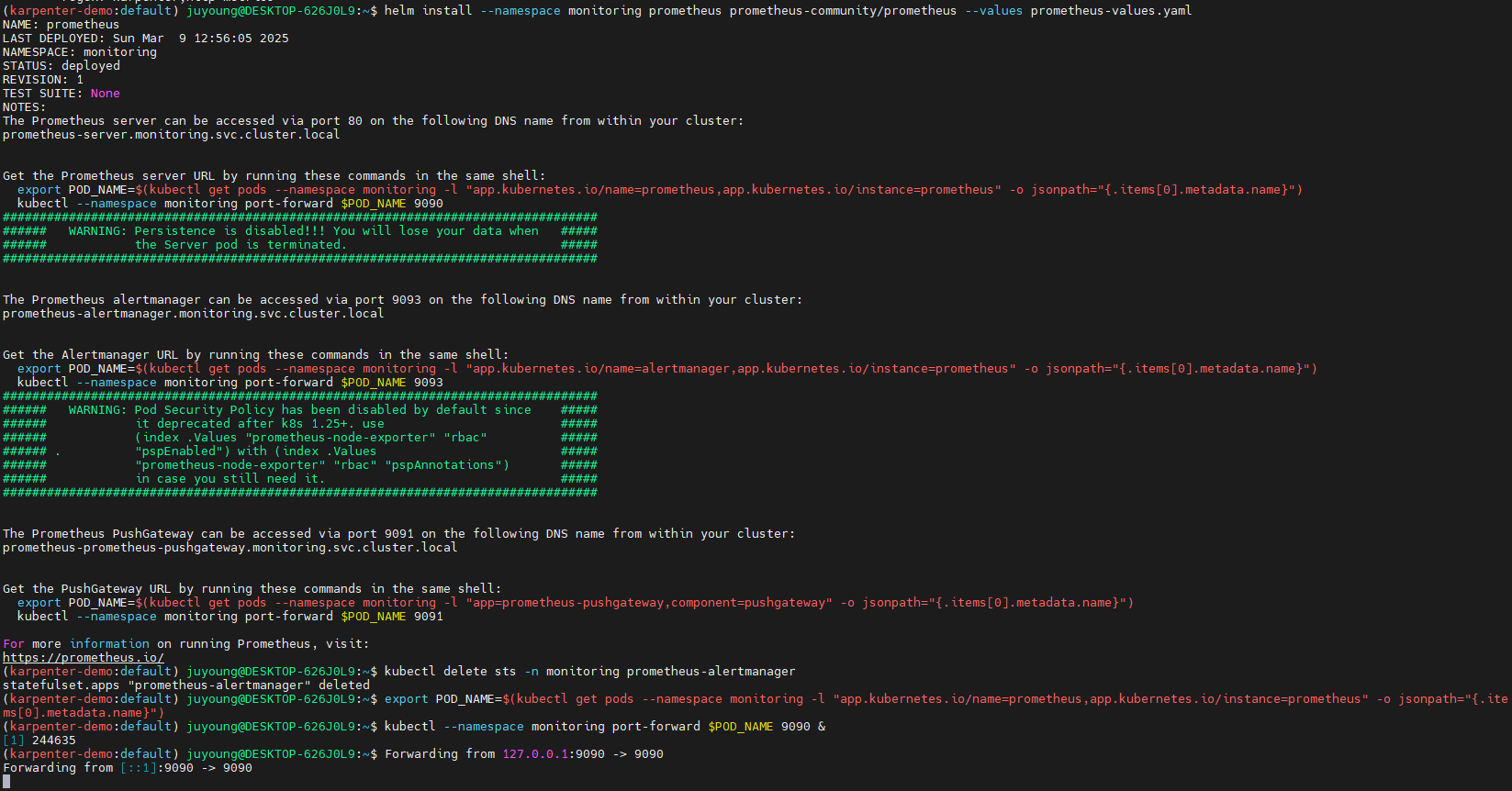Click 'The Prometheus PushGateway can be accessed' sentence
Image resolution: width=1512 pixels, height=791 pixels.
pos(399,534)
